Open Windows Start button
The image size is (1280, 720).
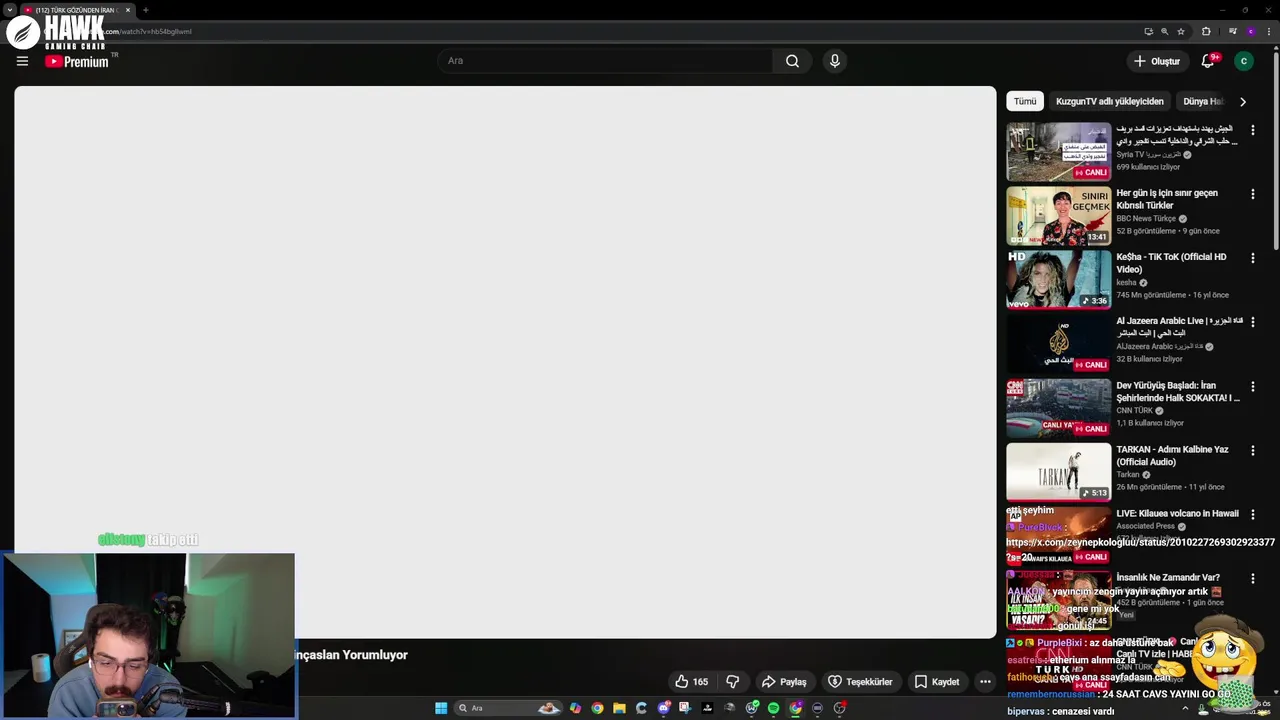tap(441, 708)
